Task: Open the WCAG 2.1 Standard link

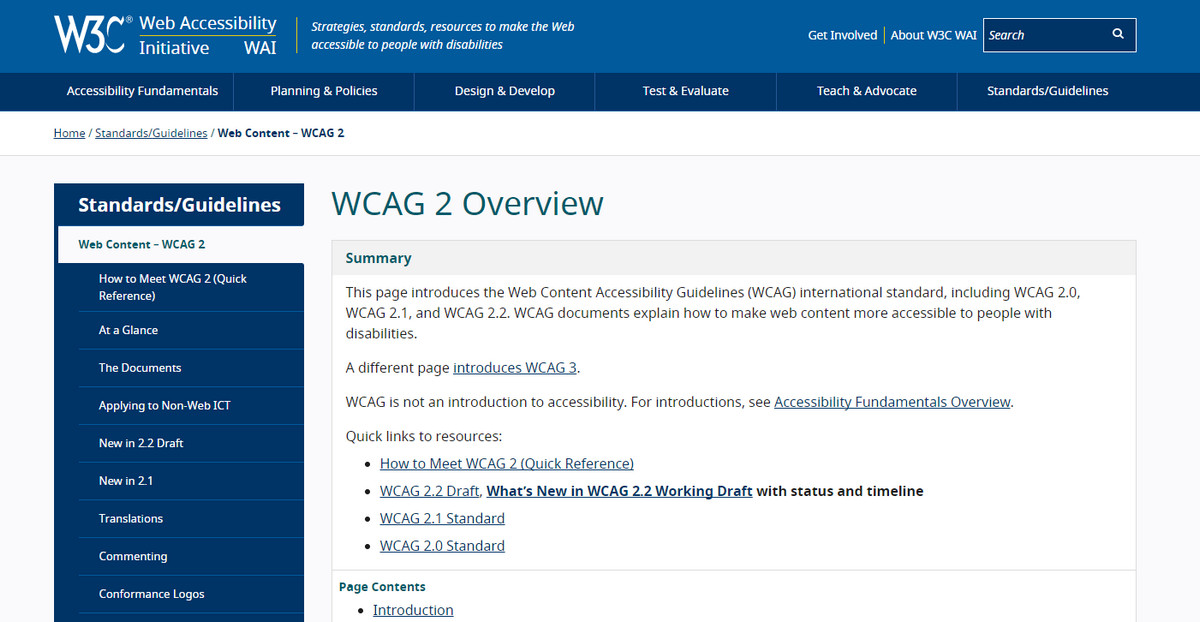Action: tap(442, 519)
